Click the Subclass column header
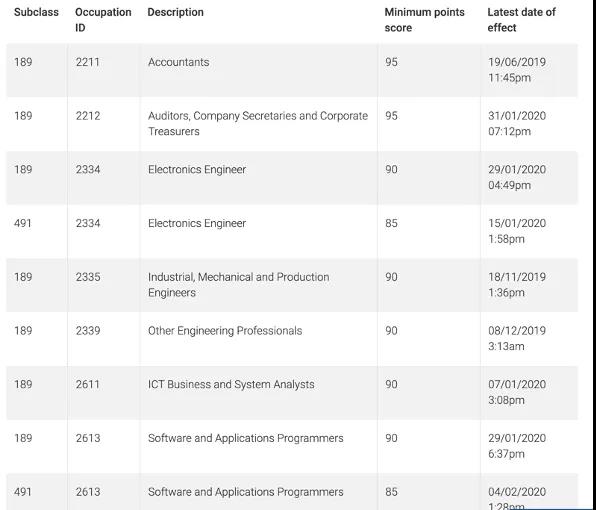596x510 pixels. coord(36,12)
